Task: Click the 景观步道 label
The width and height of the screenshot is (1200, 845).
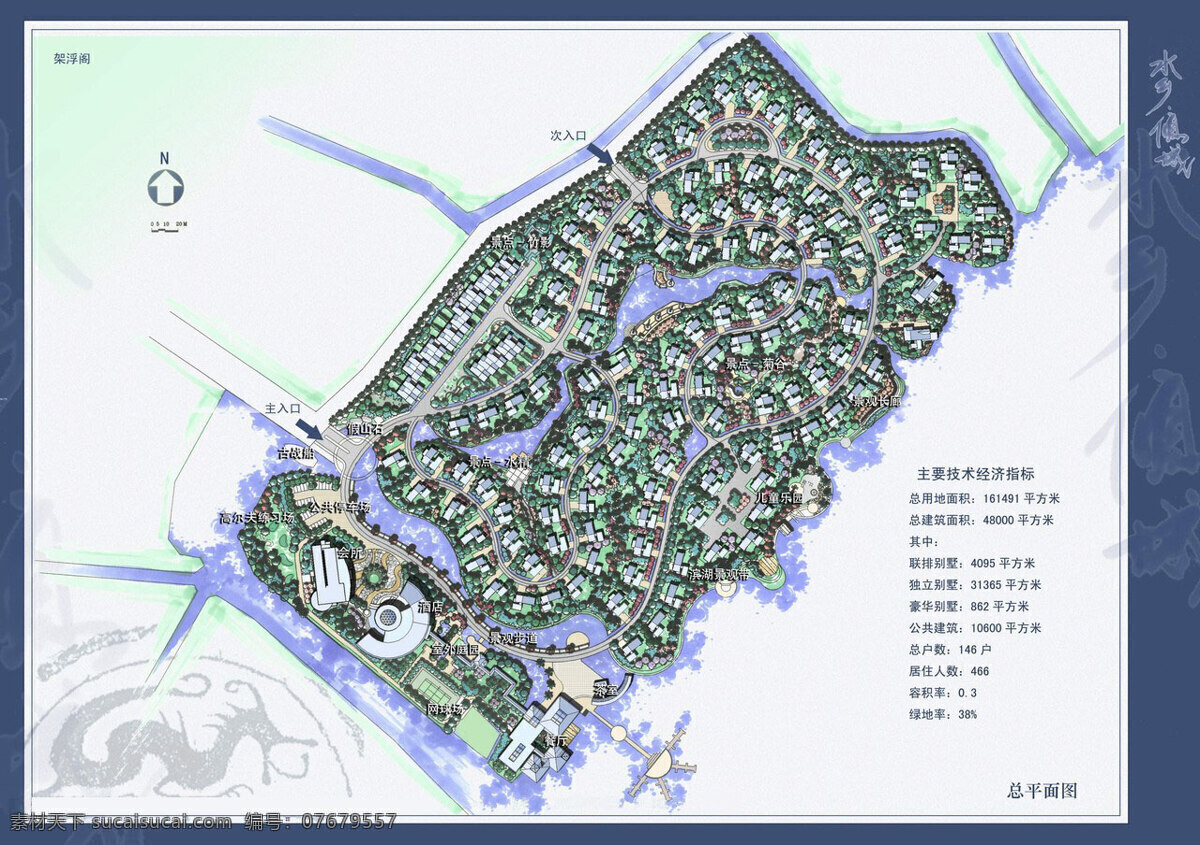Action: point(513,637)
